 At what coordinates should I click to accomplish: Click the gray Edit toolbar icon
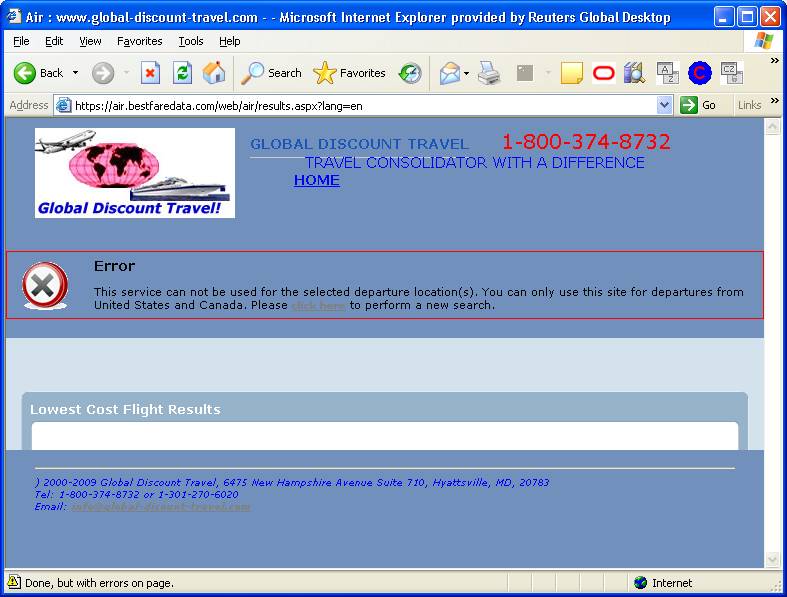click(524, 73)
